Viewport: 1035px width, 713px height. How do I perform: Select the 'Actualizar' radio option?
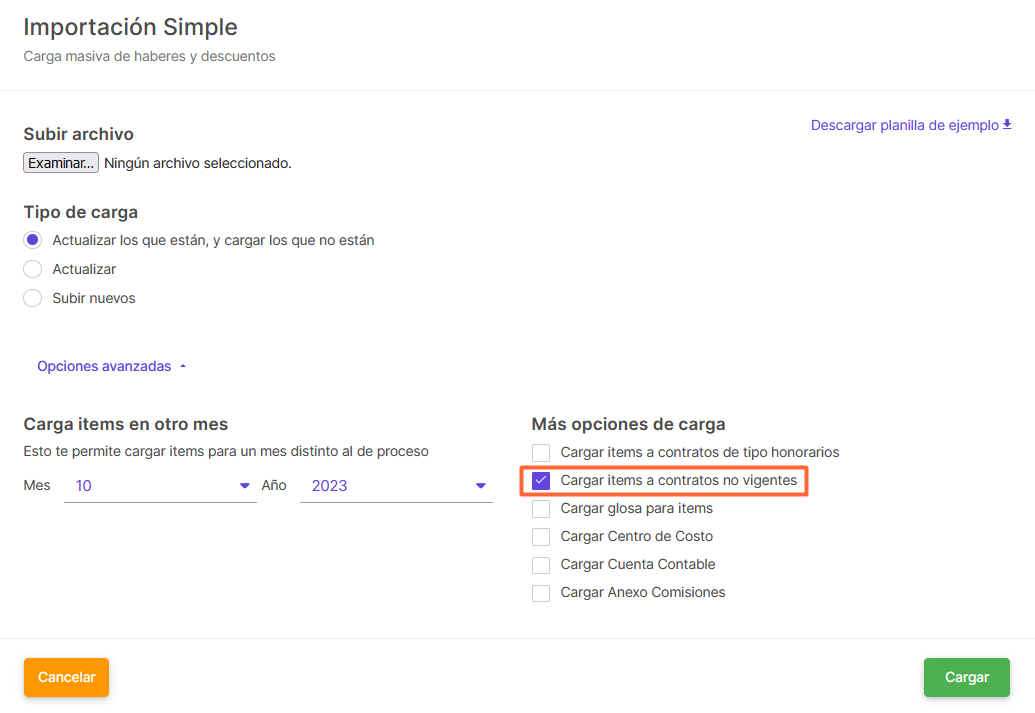pos(32,269)
